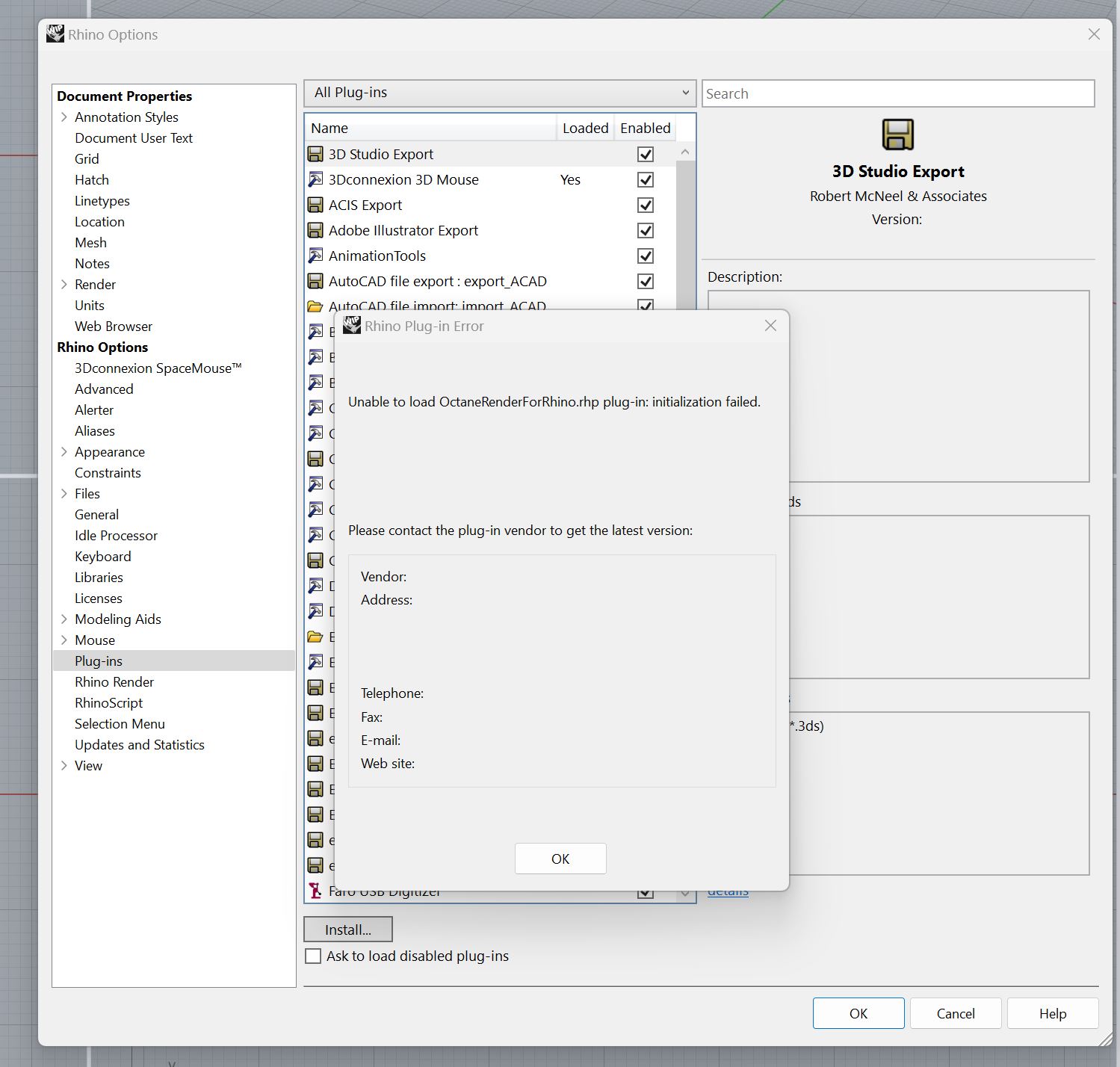Open the Grid document properties page
Screen dimensions: 1120x1067
[x=87, y=159]
